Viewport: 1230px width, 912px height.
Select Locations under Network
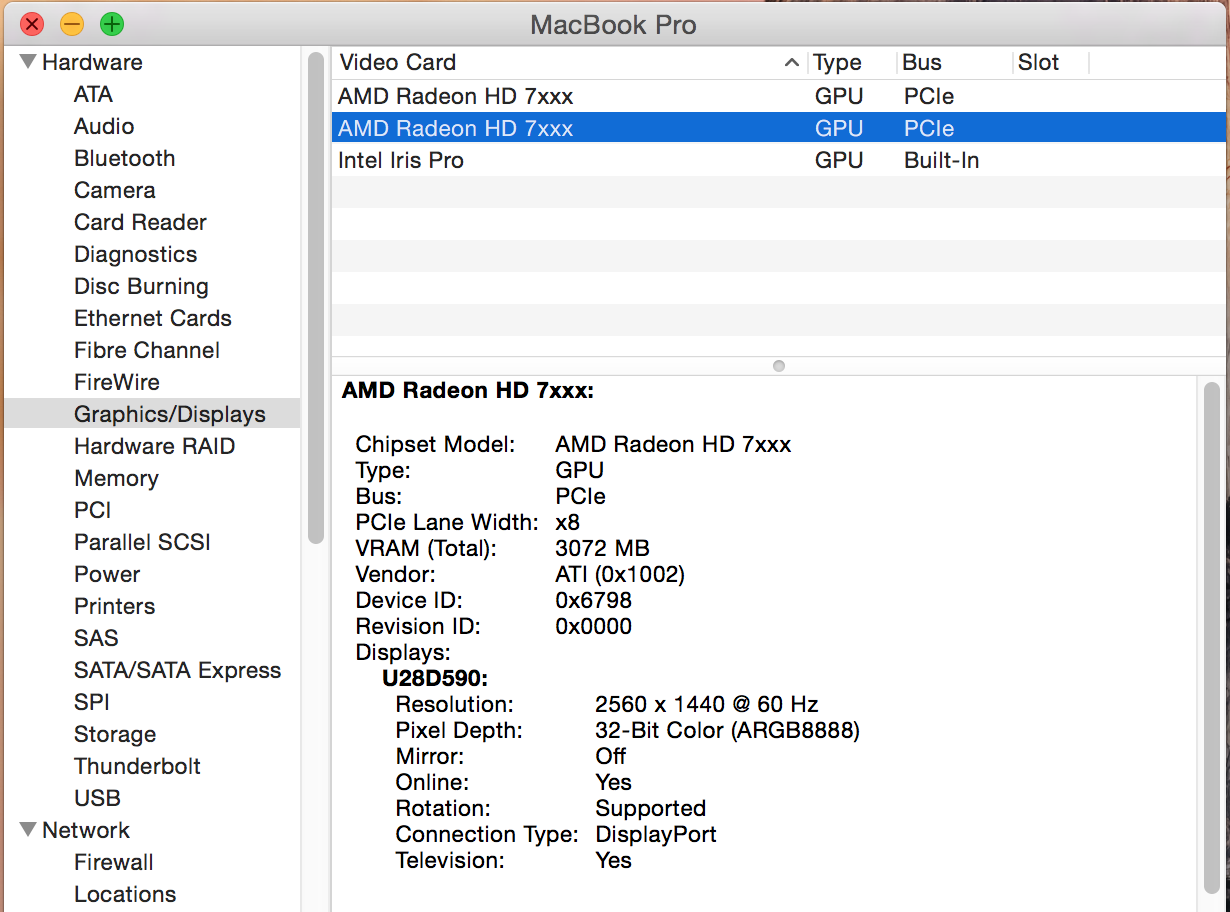tap(125, 895)
